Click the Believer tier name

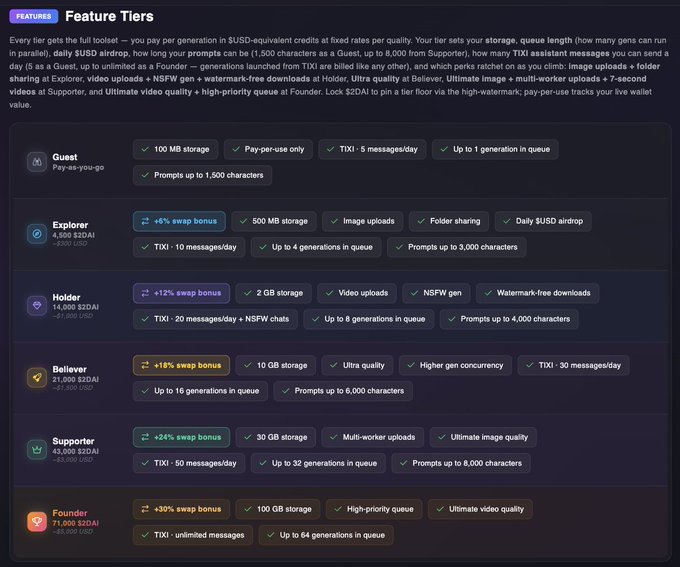tap(69, 369)
